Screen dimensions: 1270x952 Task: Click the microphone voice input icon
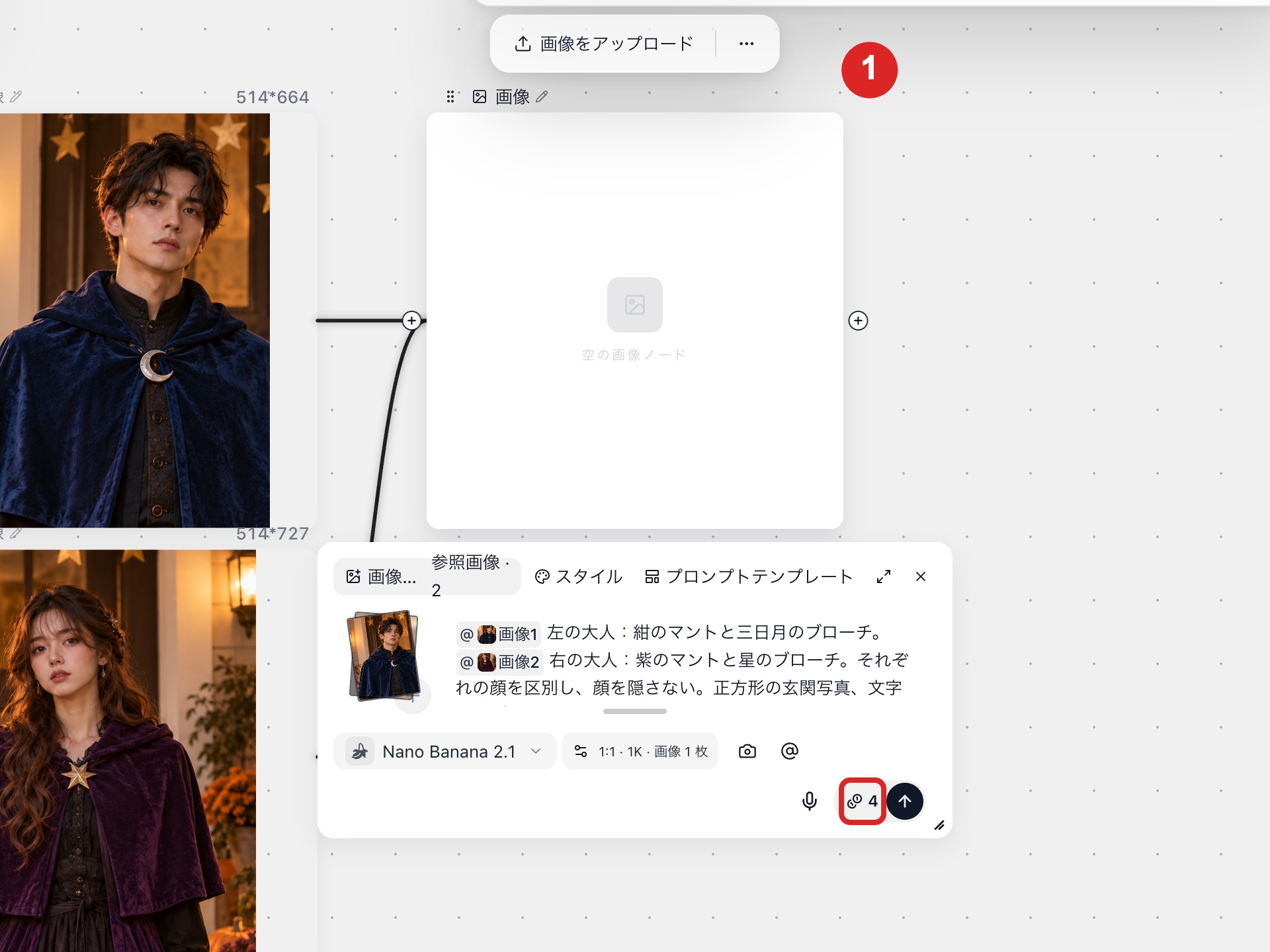809,801
